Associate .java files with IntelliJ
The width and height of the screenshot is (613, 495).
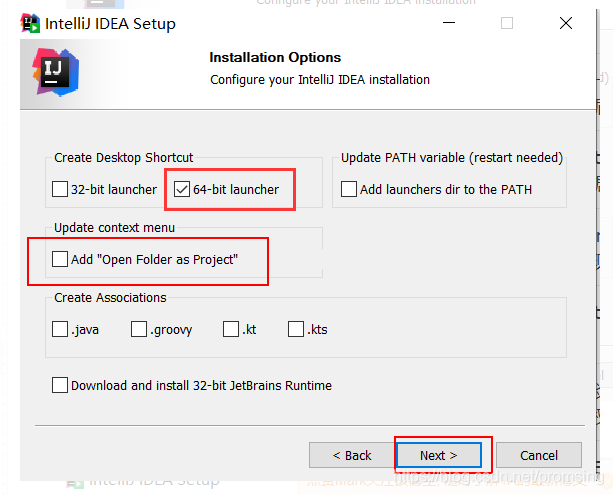[61, 330]
